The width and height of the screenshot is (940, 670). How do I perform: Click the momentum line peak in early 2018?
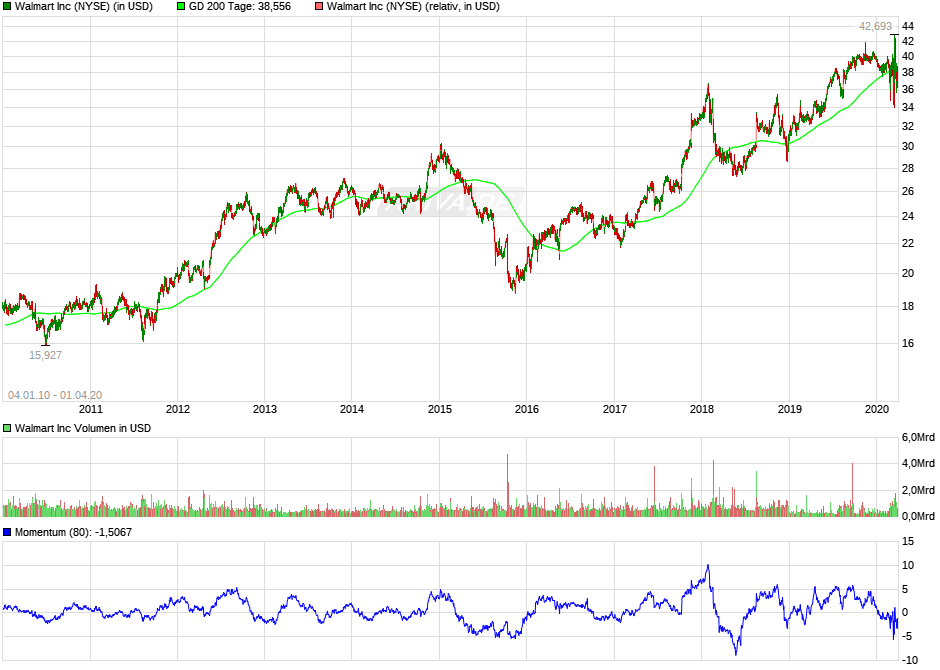708,566
